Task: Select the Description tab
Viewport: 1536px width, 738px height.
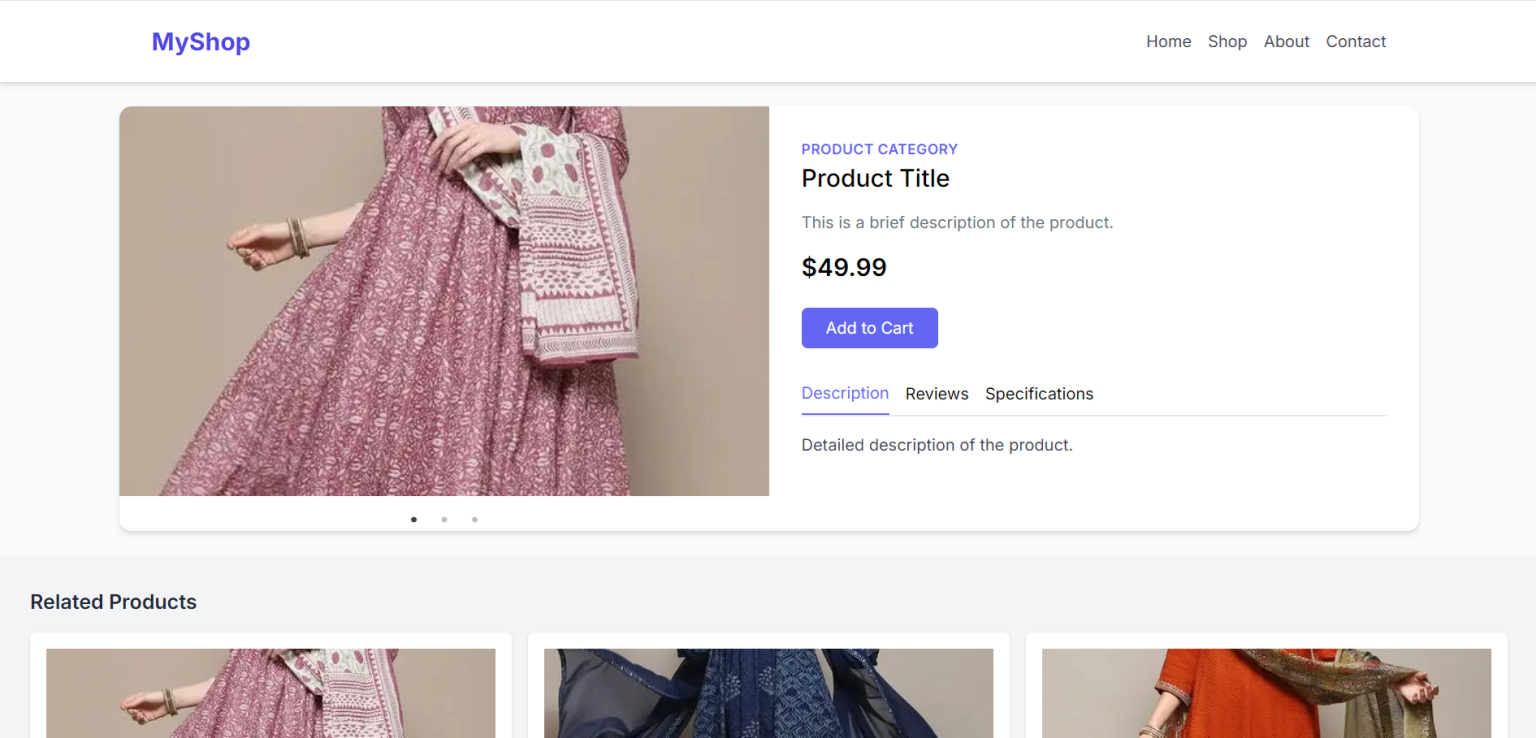Action: [844, 393]
